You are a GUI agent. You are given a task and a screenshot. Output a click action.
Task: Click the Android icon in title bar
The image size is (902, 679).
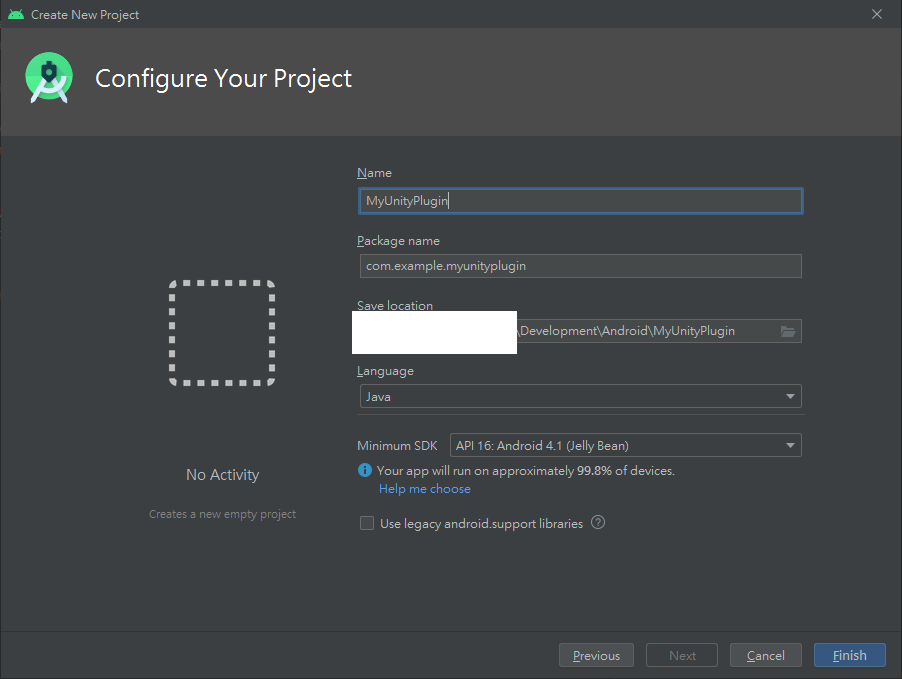tap(15, 15)
